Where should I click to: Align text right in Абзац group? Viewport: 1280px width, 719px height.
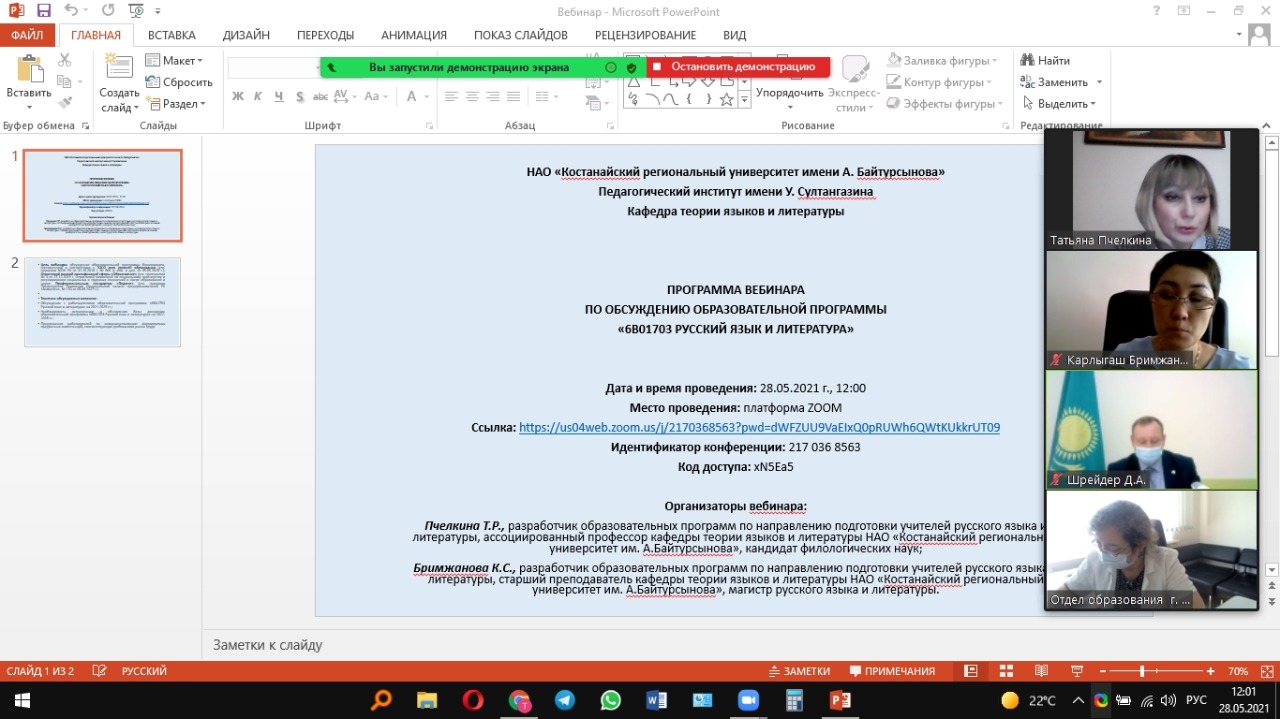pos(493,97)
